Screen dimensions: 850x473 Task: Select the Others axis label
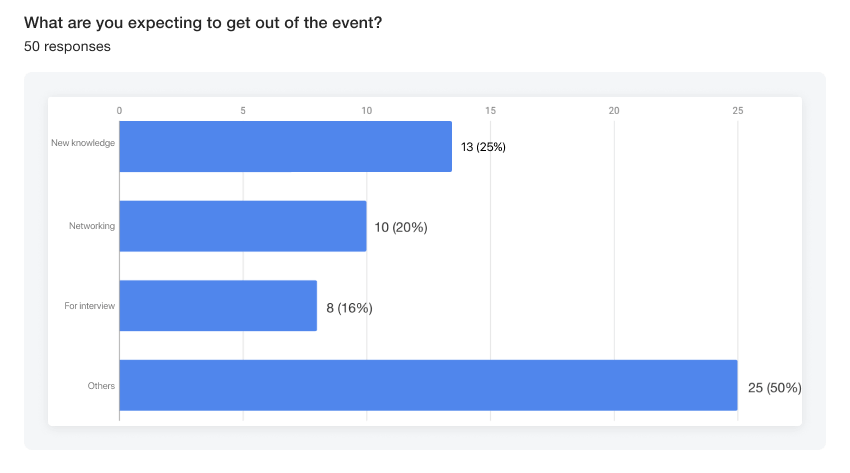[x=101, y=385]
